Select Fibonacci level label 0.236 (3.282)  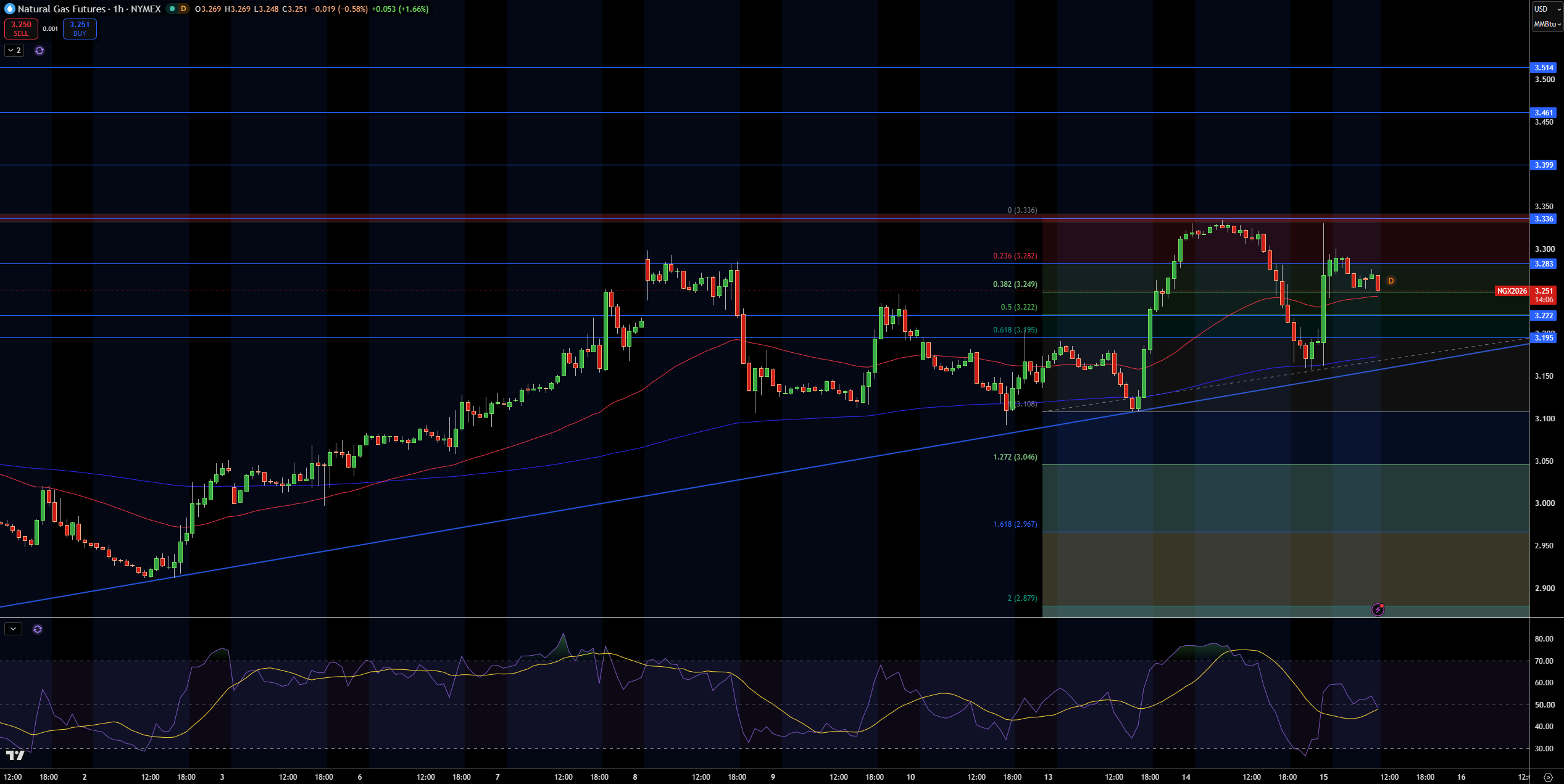(x=1015, y=256)
